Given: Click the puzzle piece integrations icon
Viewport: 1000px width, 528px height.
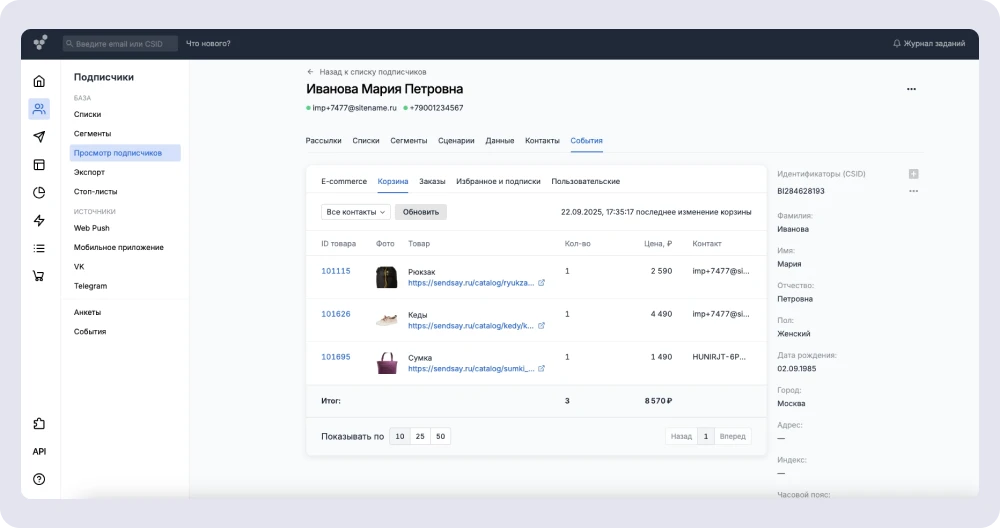Looking at the screenshot, I should click(39, 423).
